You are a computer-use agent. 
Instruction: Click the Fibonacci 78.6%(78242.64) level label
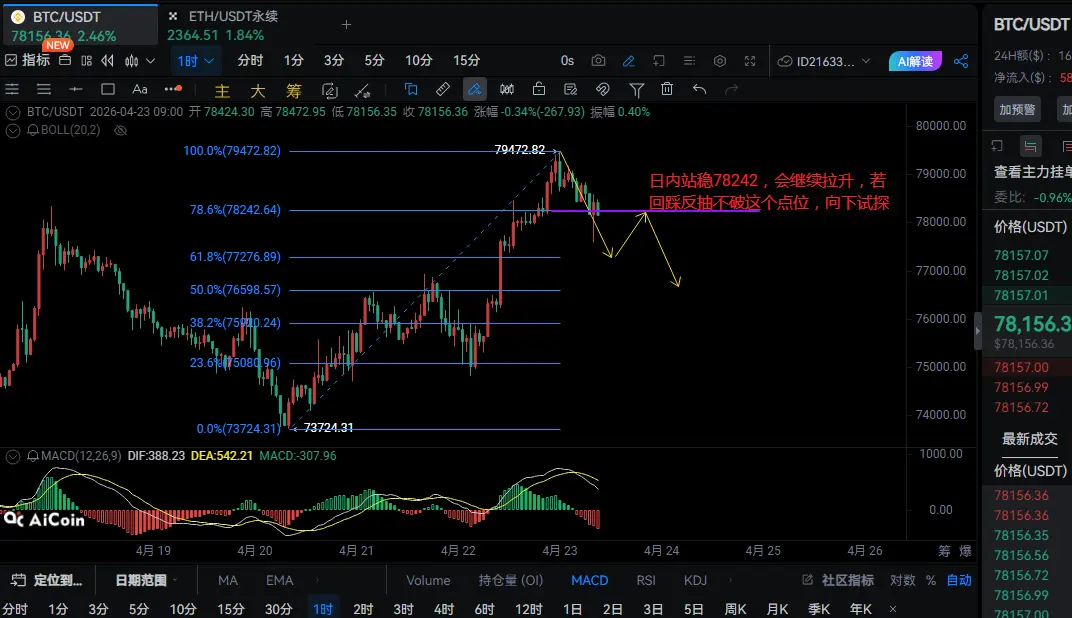(x=235, y=210)
